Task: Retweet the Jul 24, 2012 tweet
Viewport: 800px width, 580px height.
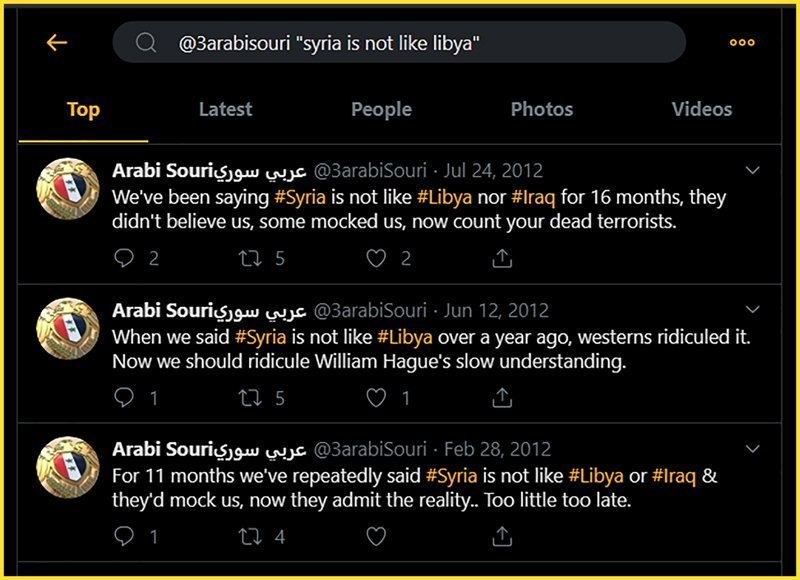Action: (250, 259)
